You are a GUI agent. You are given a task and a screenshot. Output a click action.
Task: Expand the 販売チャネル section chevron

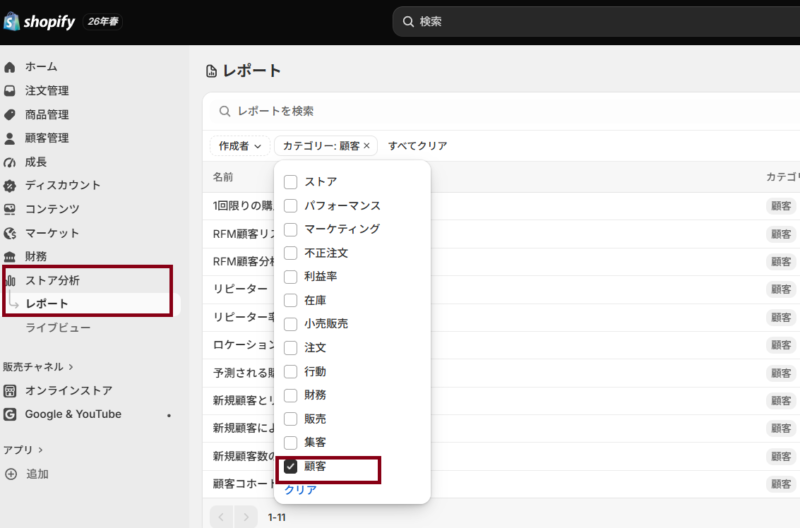pos(71,367)
